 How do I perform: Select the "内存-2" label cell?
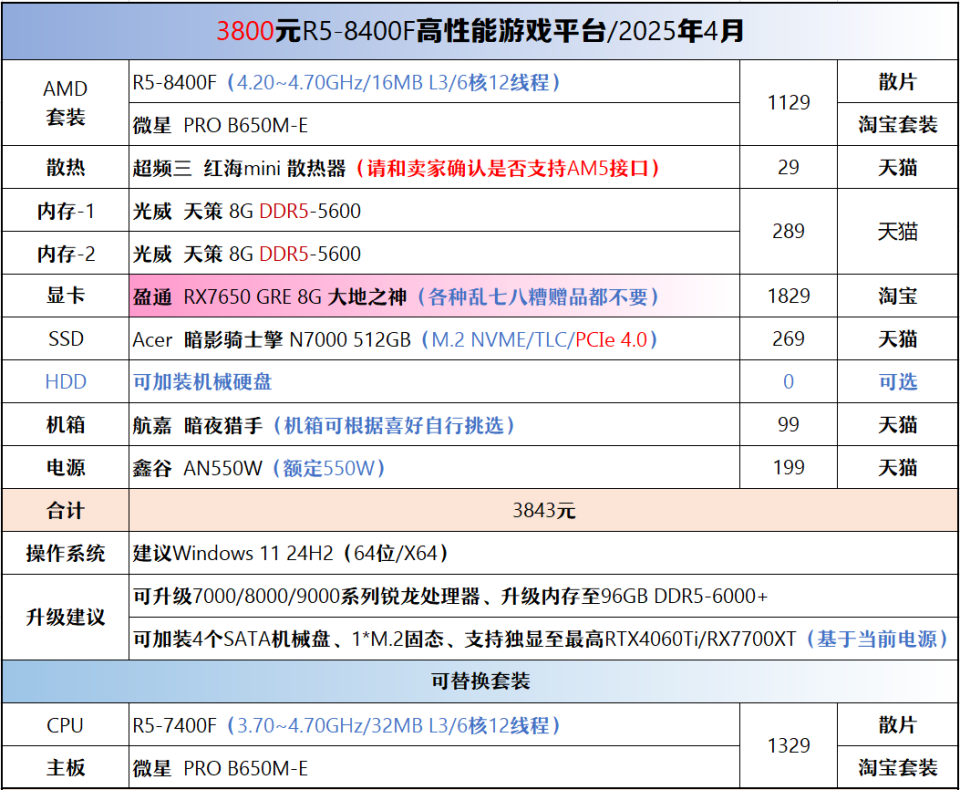pos(66,254)
